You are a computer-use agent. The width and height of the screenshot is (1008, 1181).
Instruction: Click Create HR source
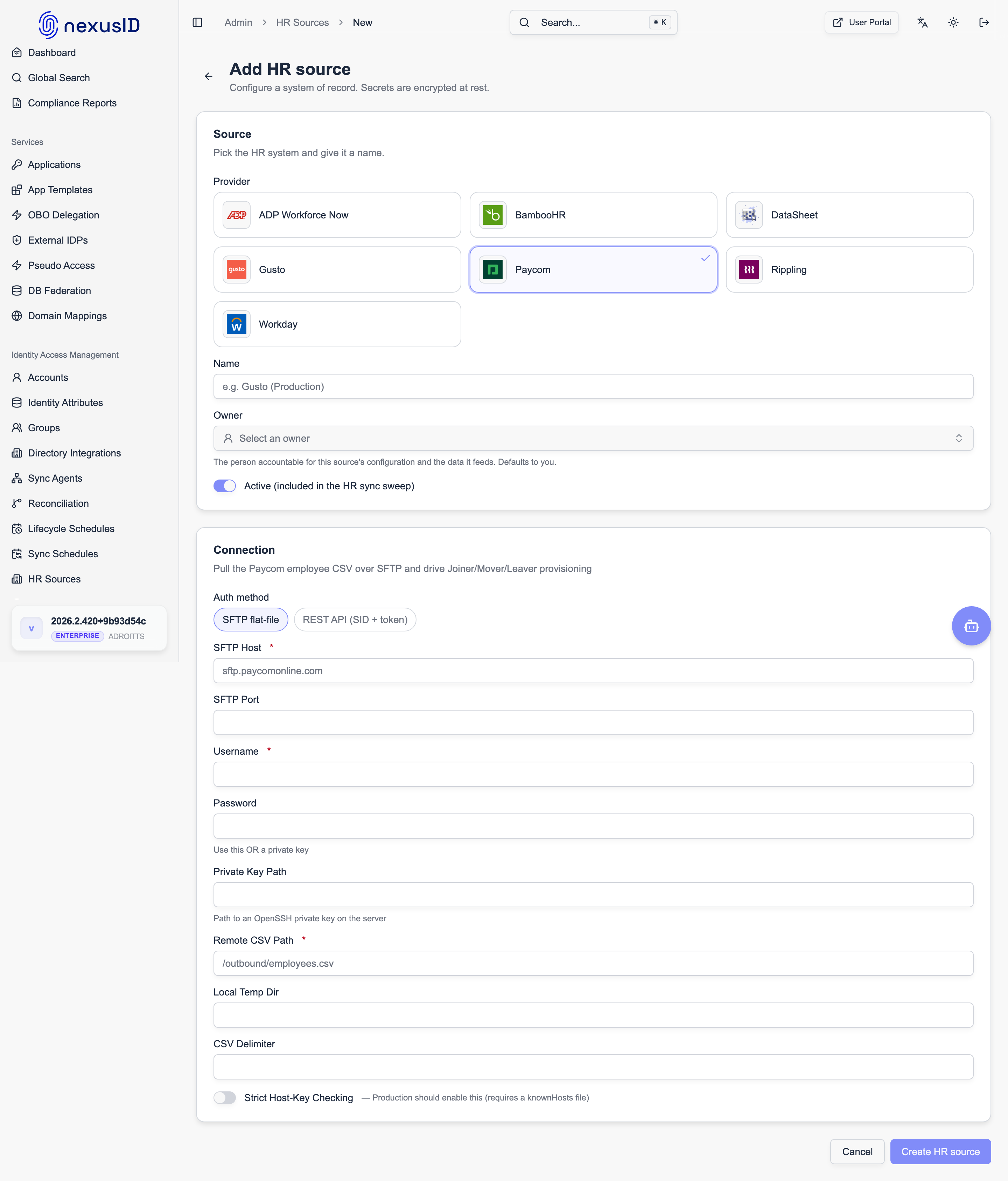[x=940, y=1151]
